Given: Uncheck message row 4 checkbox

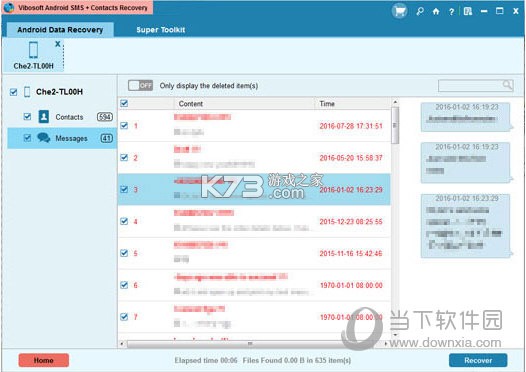Looking at the screenshot, I should point(124,221).
